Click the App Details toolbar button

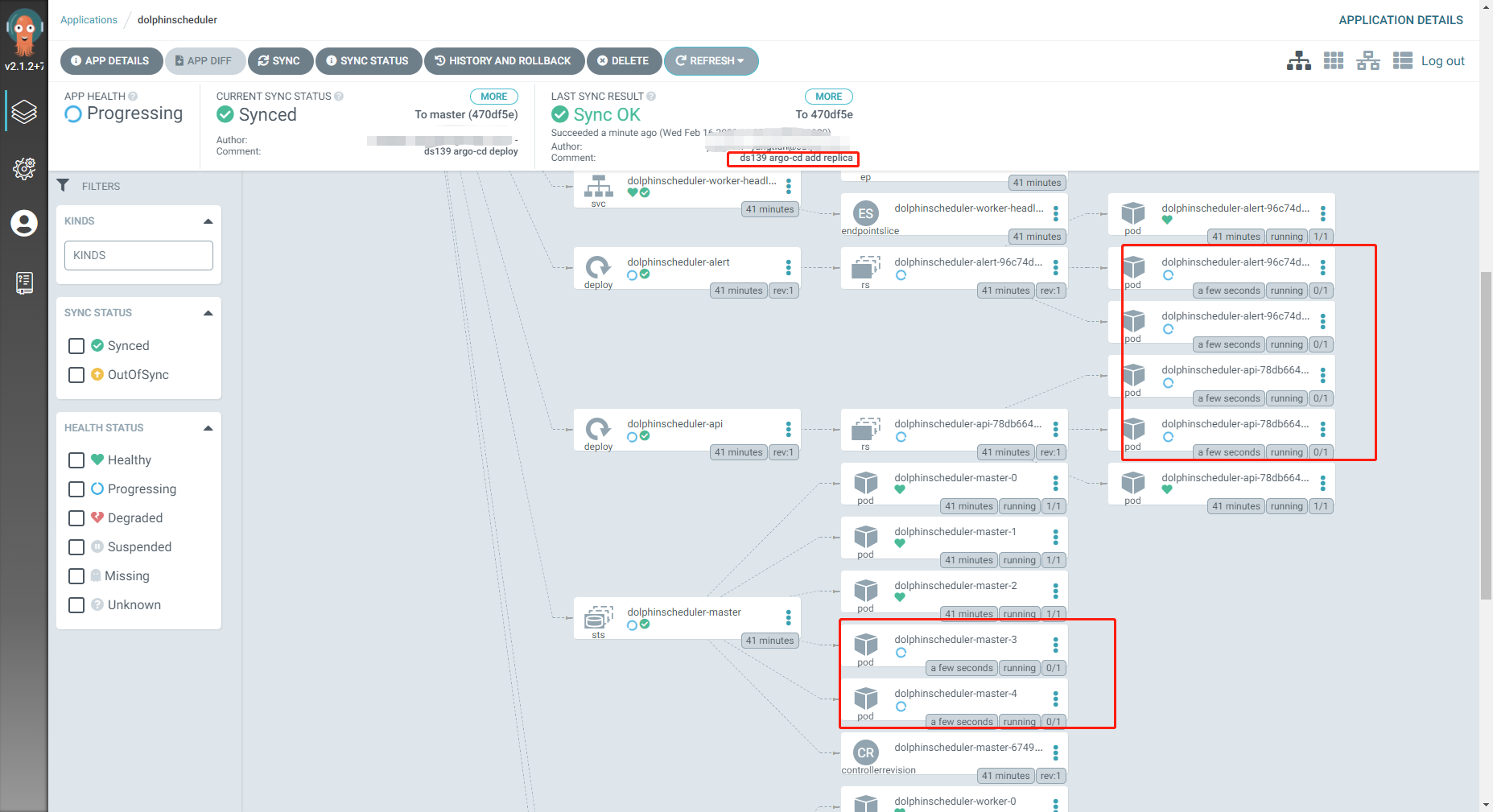pyautogui.click(x=110, y=61)
